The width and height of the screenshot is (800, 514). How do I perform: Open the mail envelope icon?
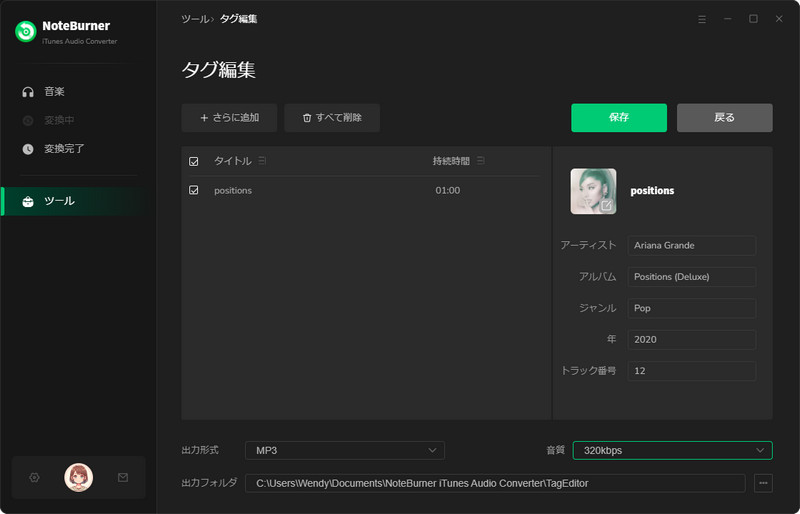123,477
